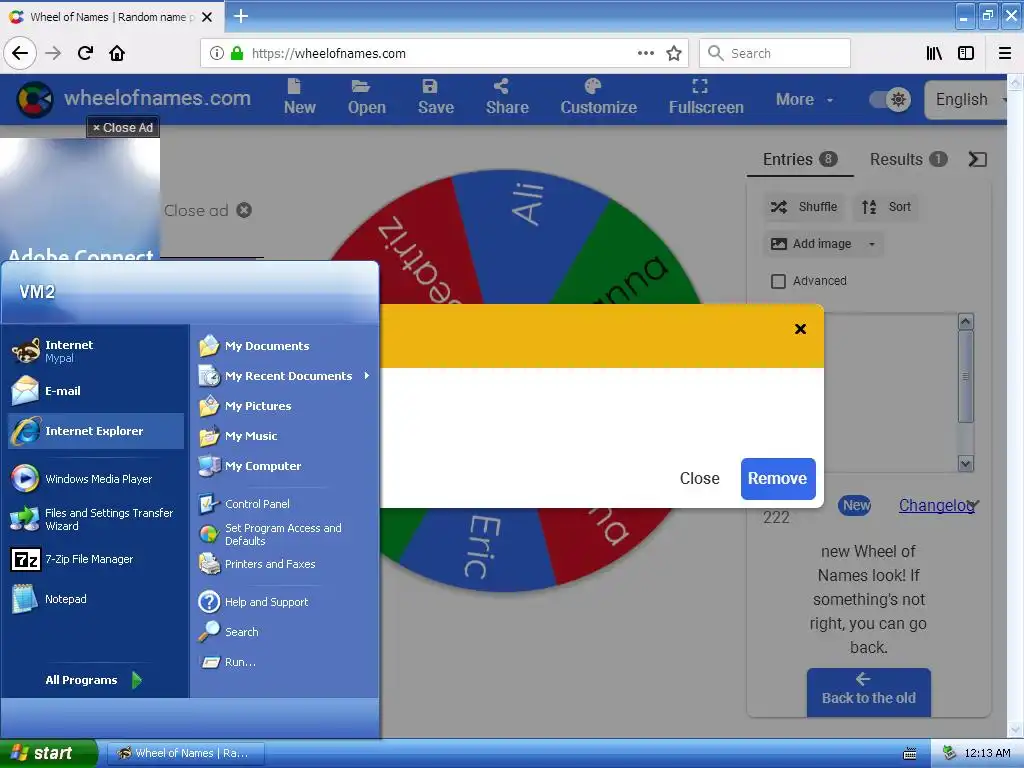Click Save in wheel toolbar
Image resolution: width=1024 pixels, height=768 pixels.
[x=436, y=97]
